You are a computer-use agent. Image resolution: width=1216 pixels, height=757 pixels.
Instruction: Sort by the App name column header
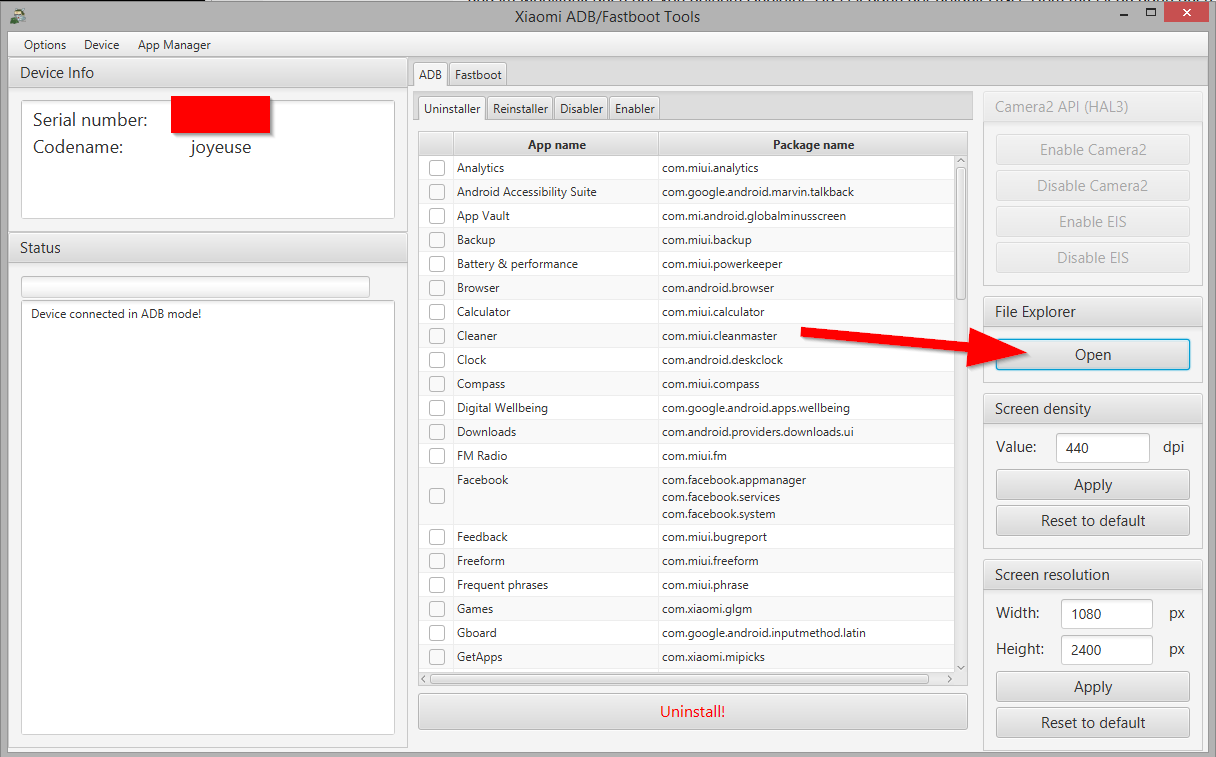coord(556,145)
